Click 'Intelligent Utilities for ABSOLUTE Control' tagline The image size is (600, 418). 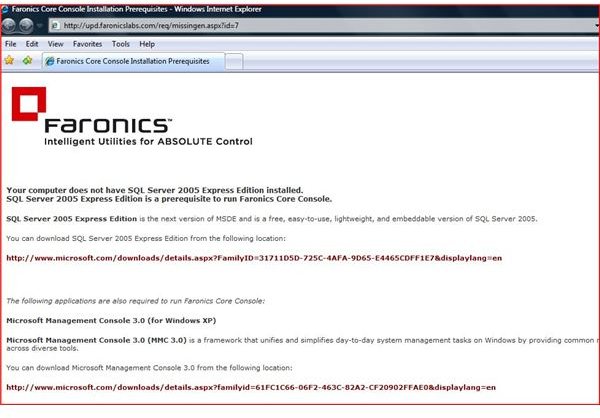tap(148, 142)
